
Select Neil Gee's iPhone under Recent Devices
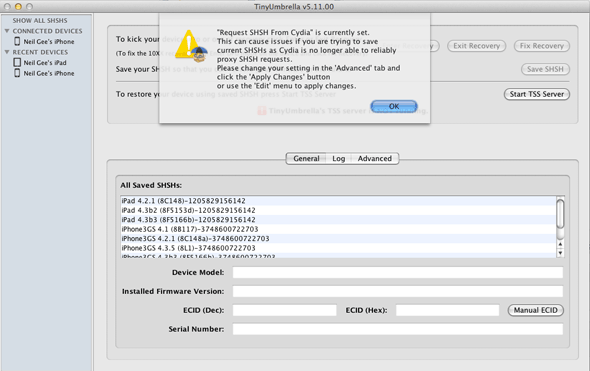point(49,73)
